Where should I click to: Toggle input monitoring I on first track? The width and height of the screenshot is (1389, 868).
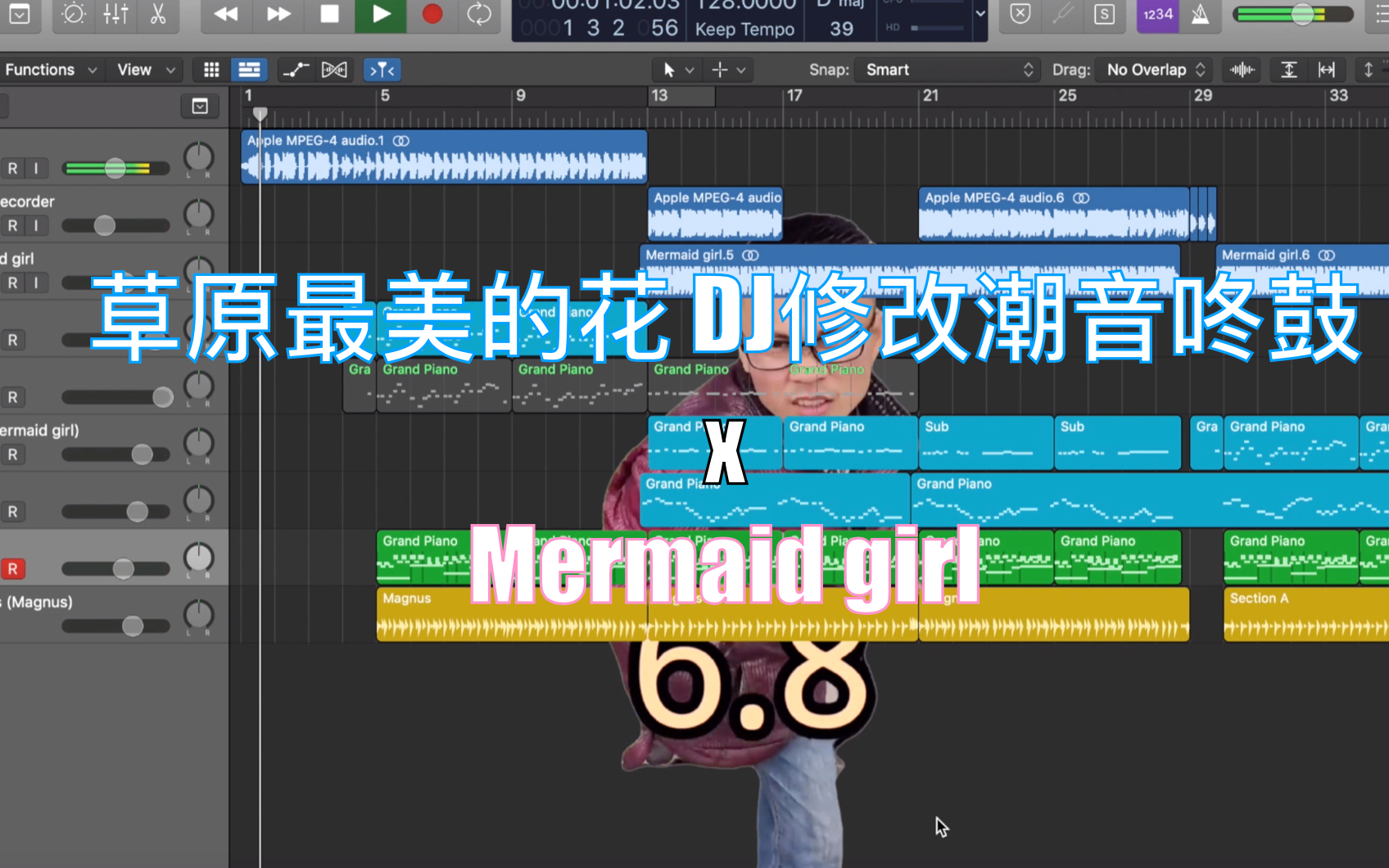coord(36,168)
